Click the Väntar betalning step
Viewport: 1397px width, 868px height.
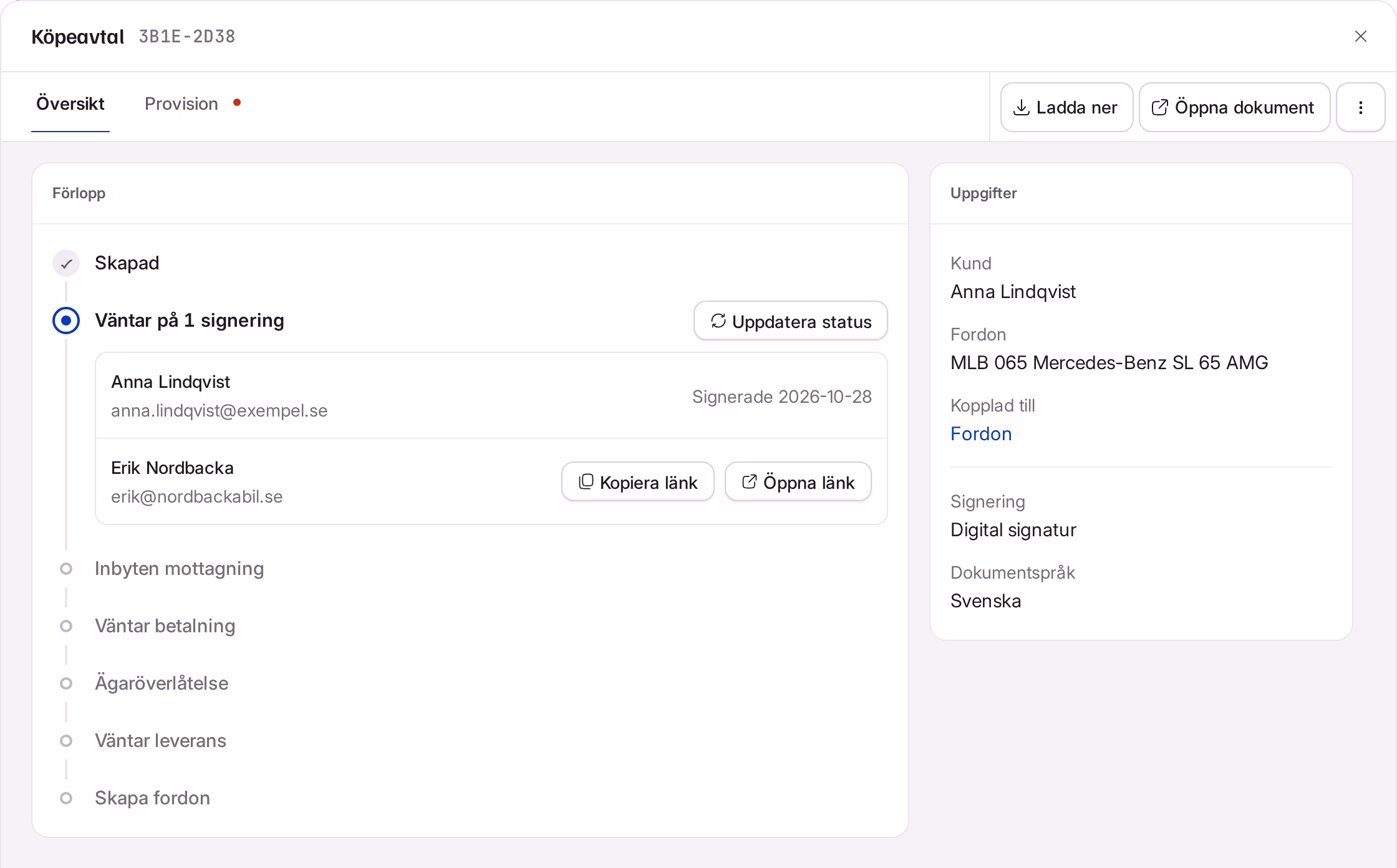coord(165,626)
